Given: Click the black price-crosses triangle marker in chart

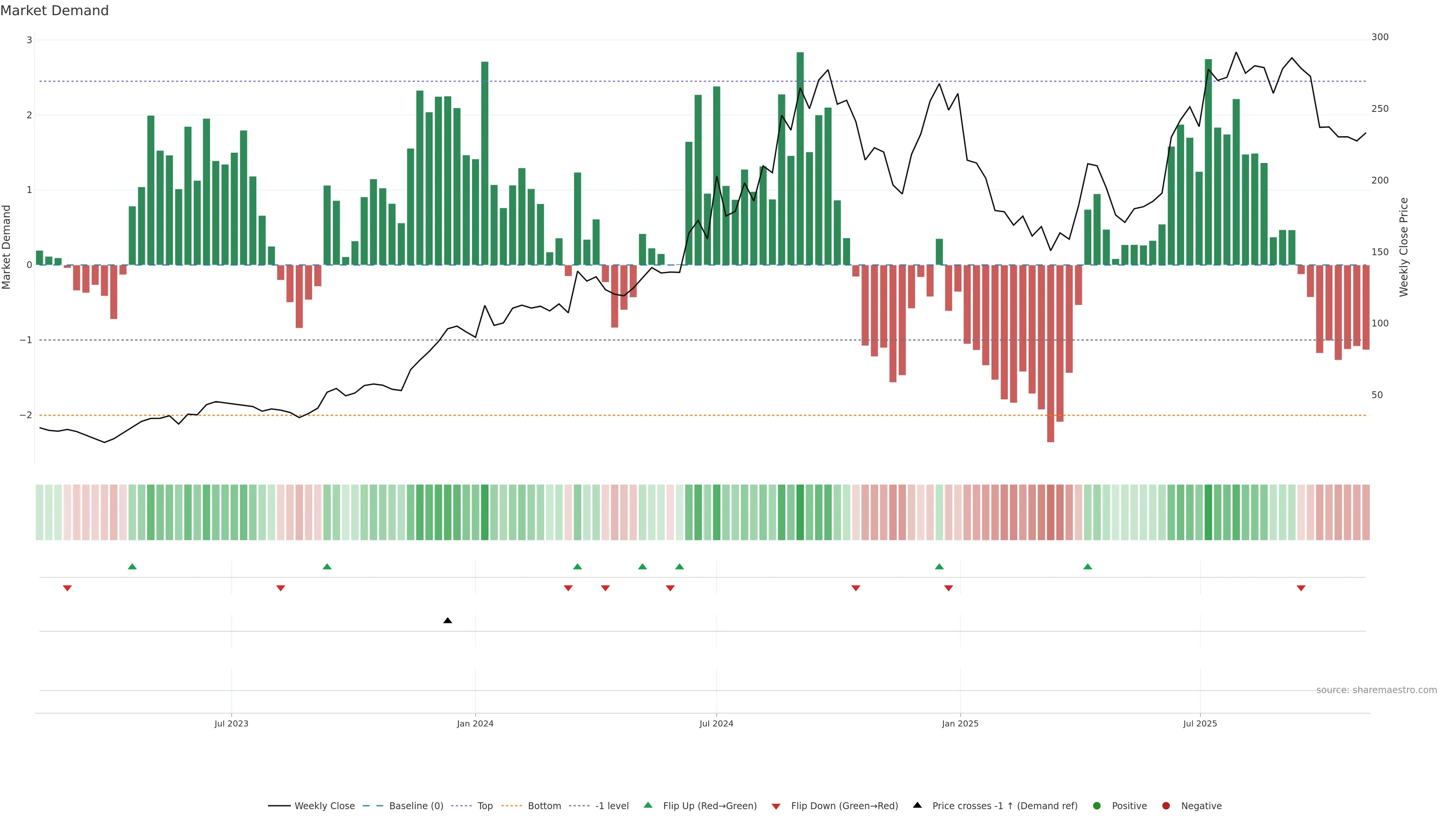Looking at the screenshot, I should click(x=448, y=621).
